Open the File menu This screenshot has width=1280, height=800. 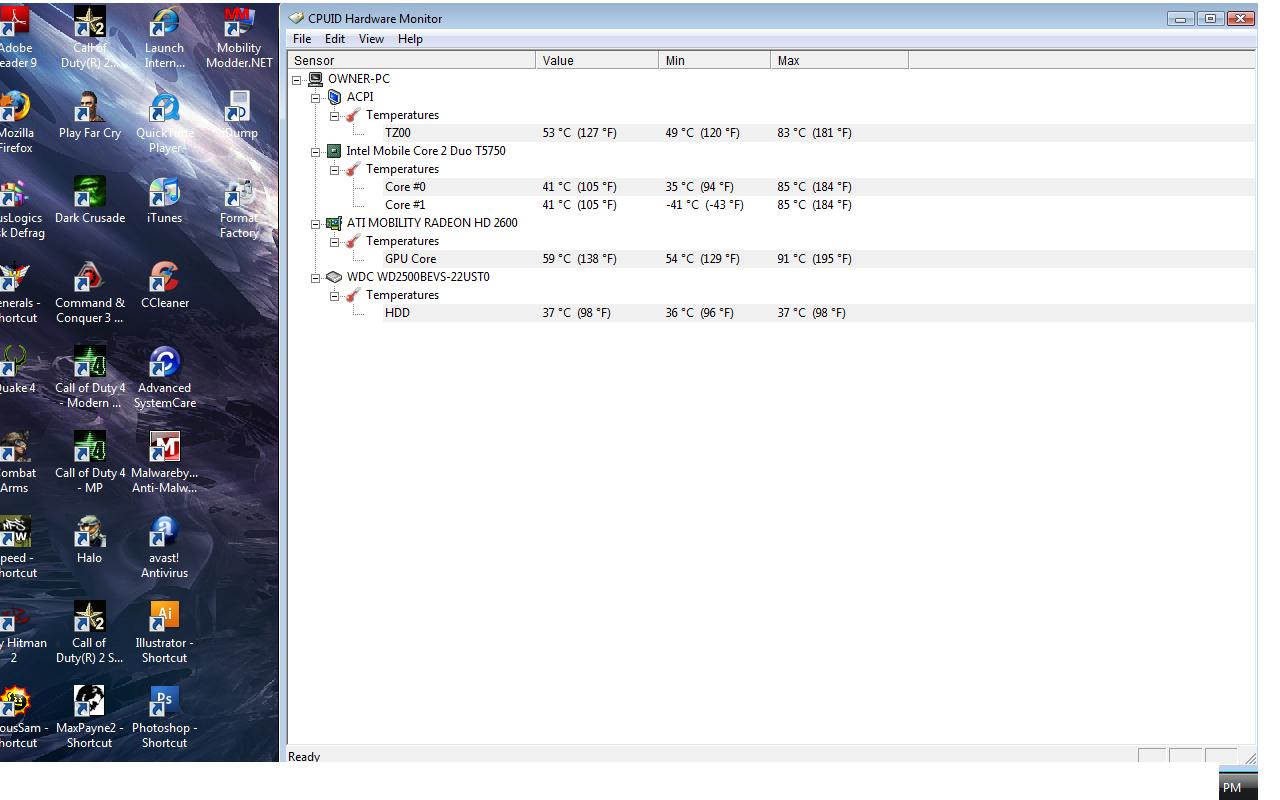[x=302, y=39]
